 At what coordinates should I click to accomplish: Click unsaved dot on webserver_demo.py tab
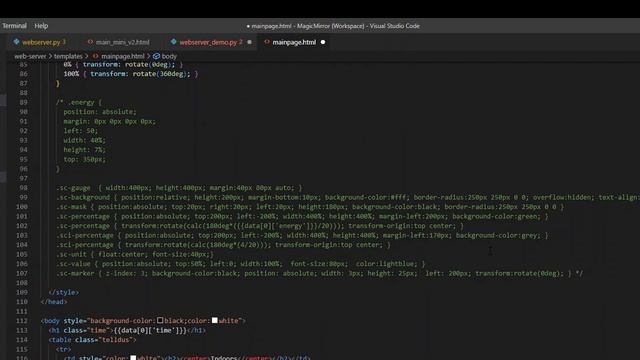pos(249,42)
